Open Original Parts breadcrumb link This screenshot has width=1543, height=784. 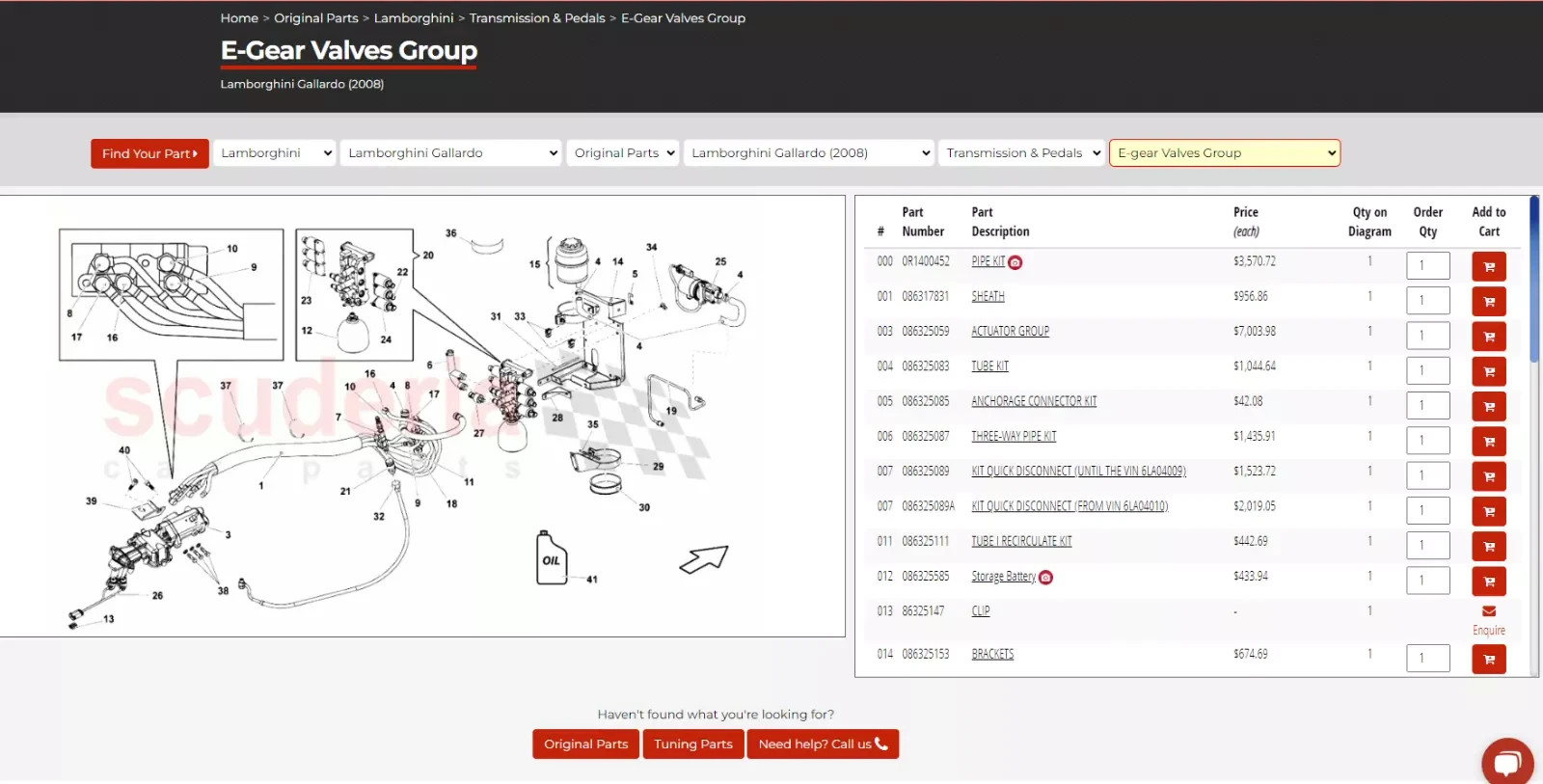tap(316, 18)
